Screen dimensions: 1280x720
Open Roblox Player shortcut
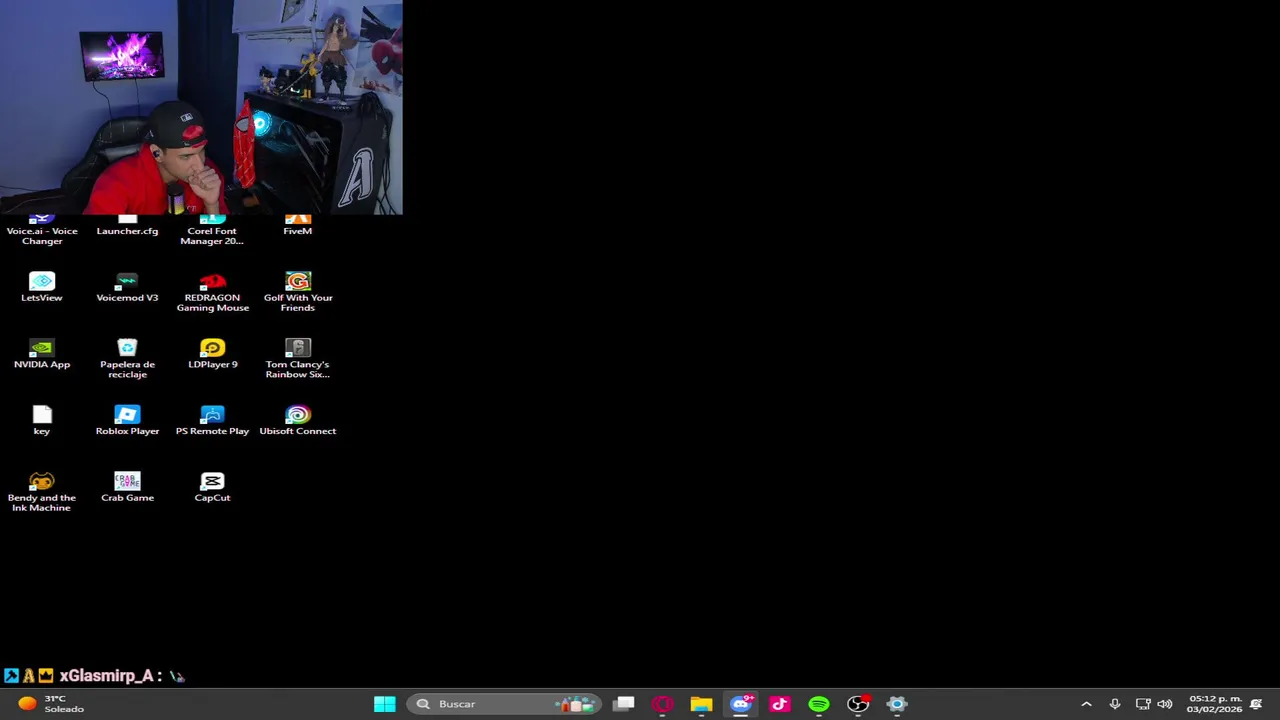click(127, 420)
